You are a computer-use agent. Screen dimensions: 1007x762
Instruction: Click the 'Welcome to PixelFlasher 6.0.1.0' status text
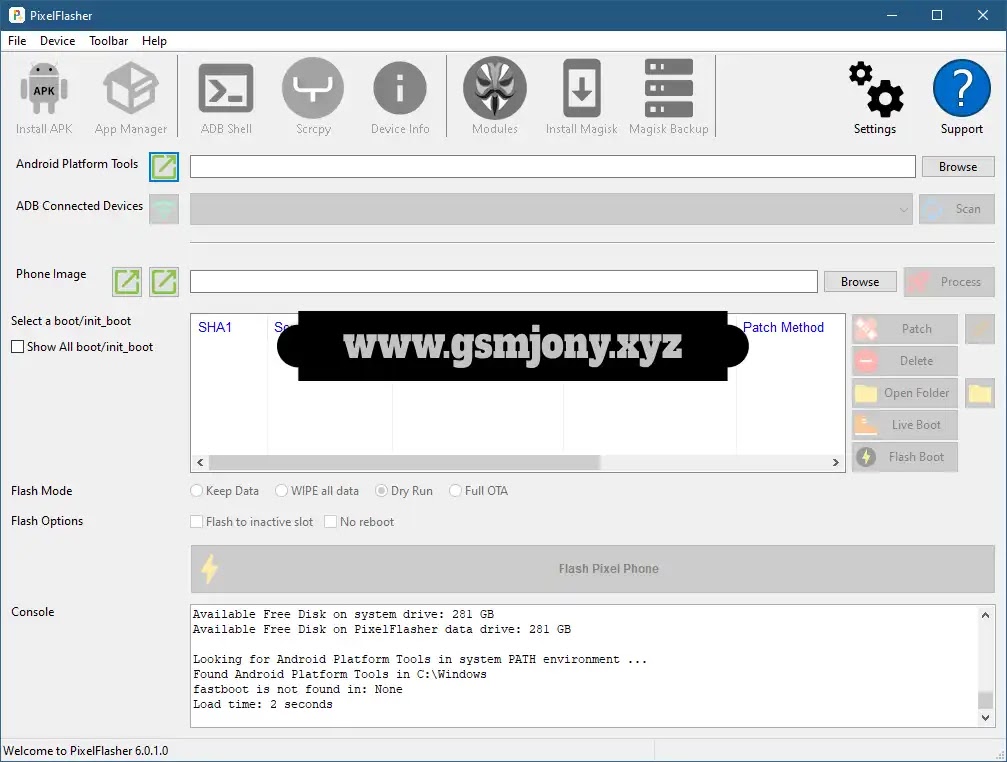(86, 750)
